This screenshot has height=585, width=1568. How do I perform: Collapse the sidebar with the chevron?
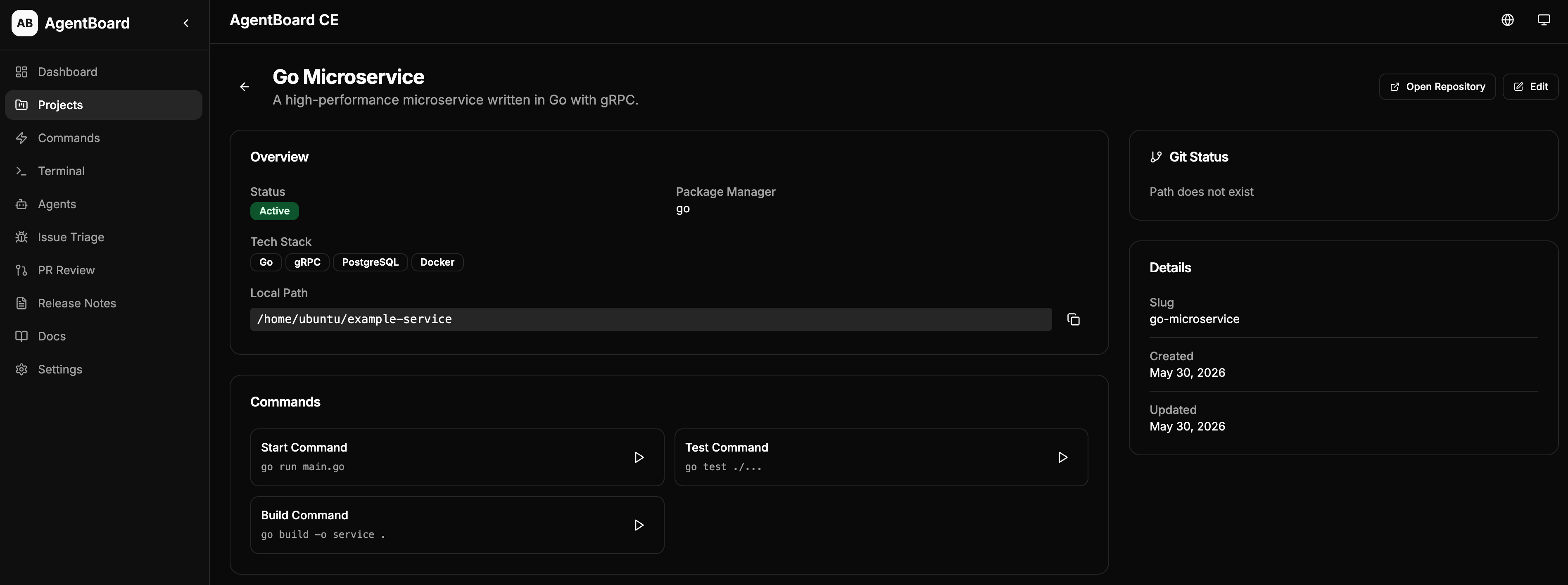coord(186,23)
